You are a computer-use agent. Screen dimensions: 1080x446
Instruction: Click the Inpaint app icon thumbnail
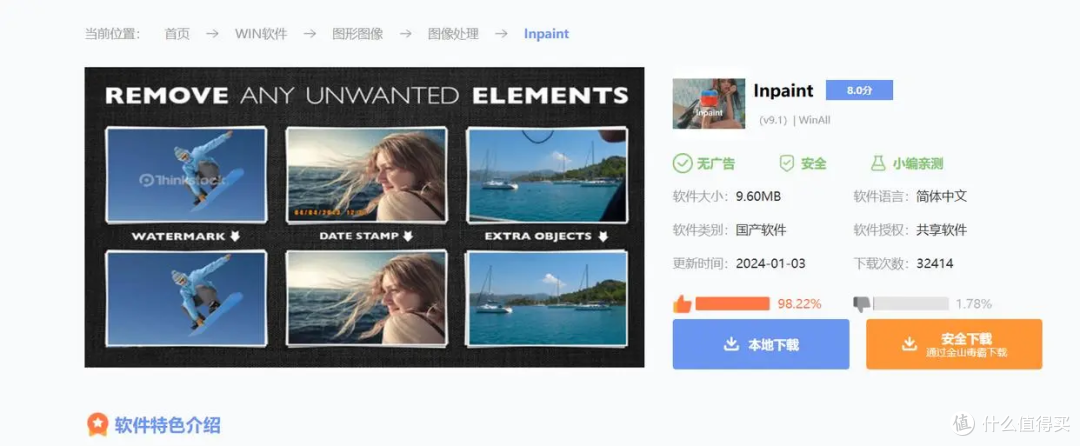709,103
